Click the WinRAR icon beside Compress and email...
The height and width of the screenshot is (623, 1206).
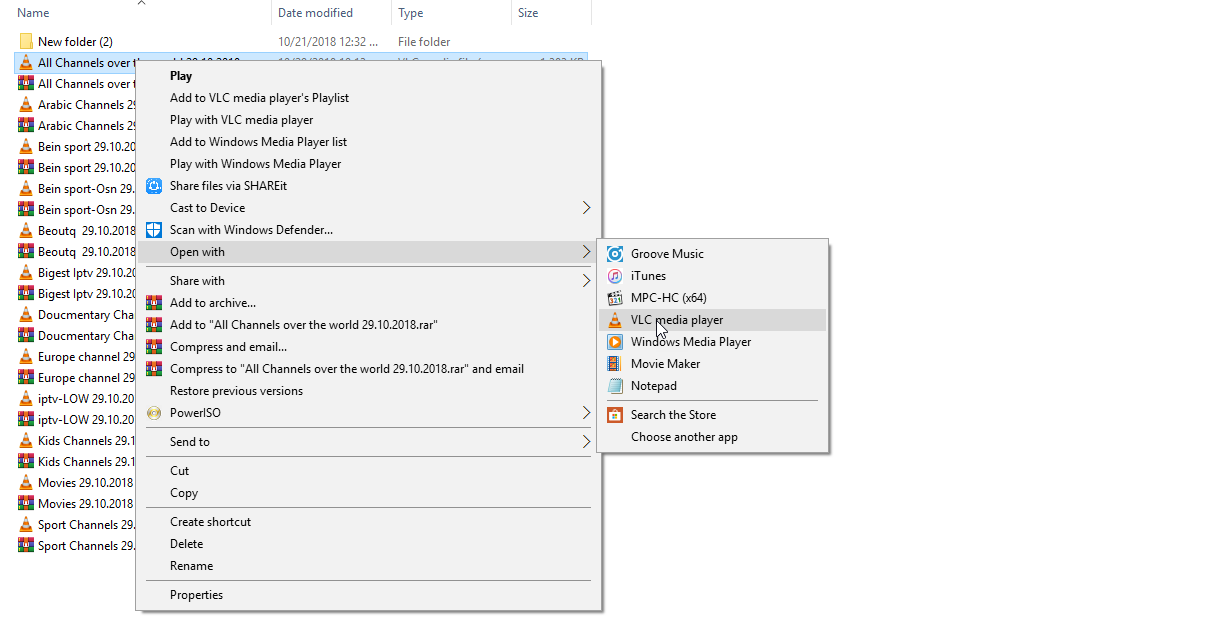154,347
